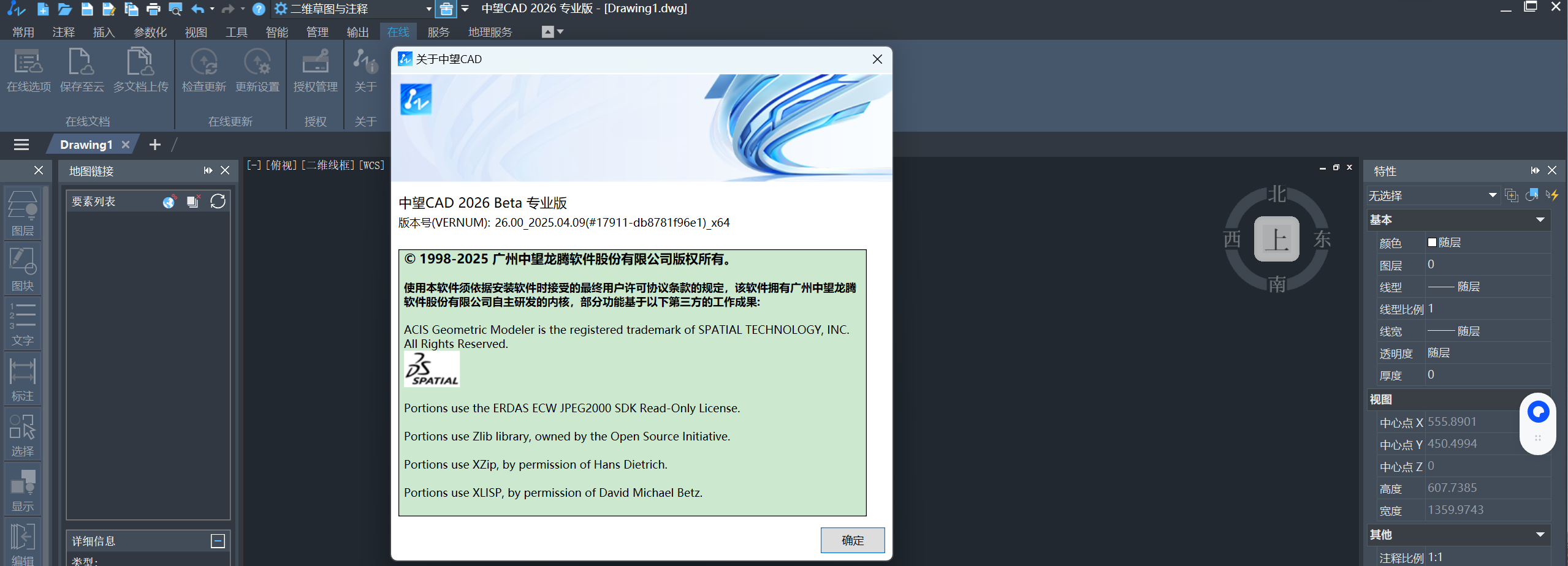This screenshot has width=1568, height=566.
Task: Collapse the 详细信息 section with minus box
Action: pos(218,541)
